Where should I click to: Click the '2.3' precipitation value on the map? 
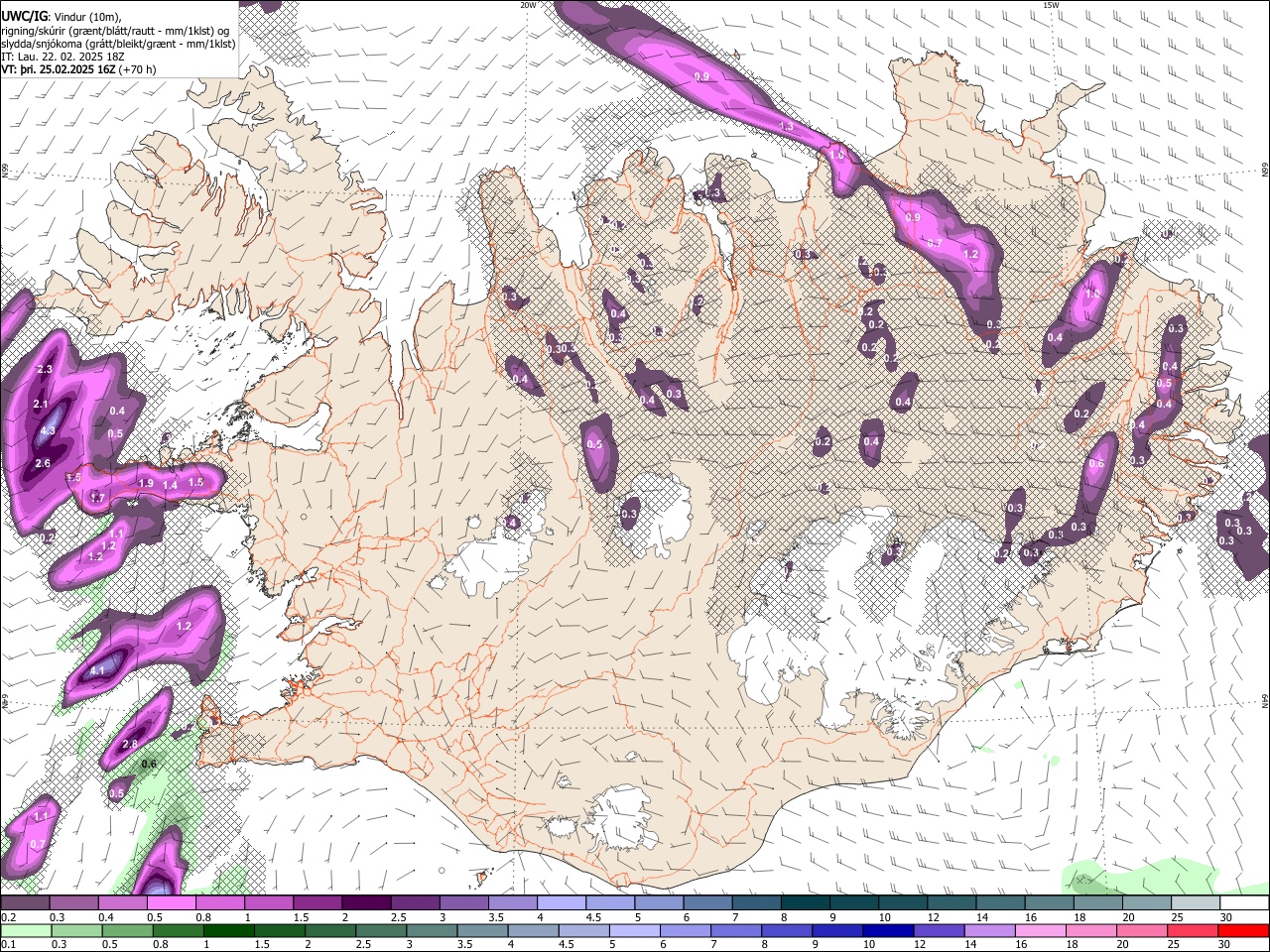tap(44, 370)
